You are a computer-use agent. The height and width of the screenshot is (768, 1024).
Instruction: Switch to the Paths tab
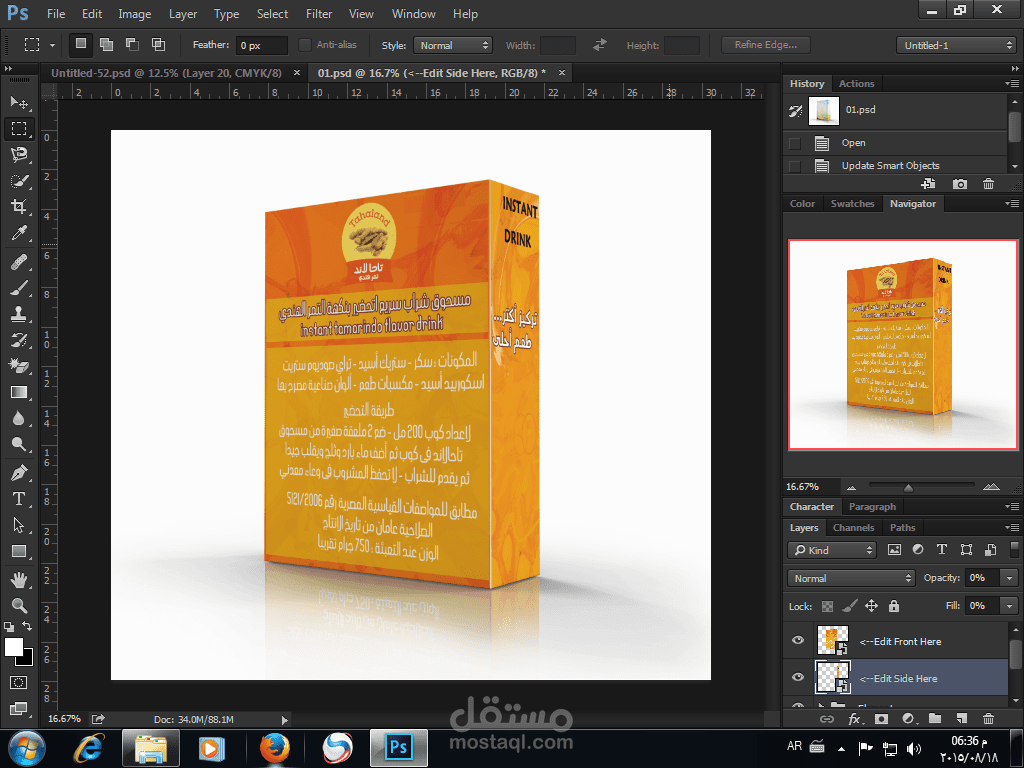pos(903,528)
